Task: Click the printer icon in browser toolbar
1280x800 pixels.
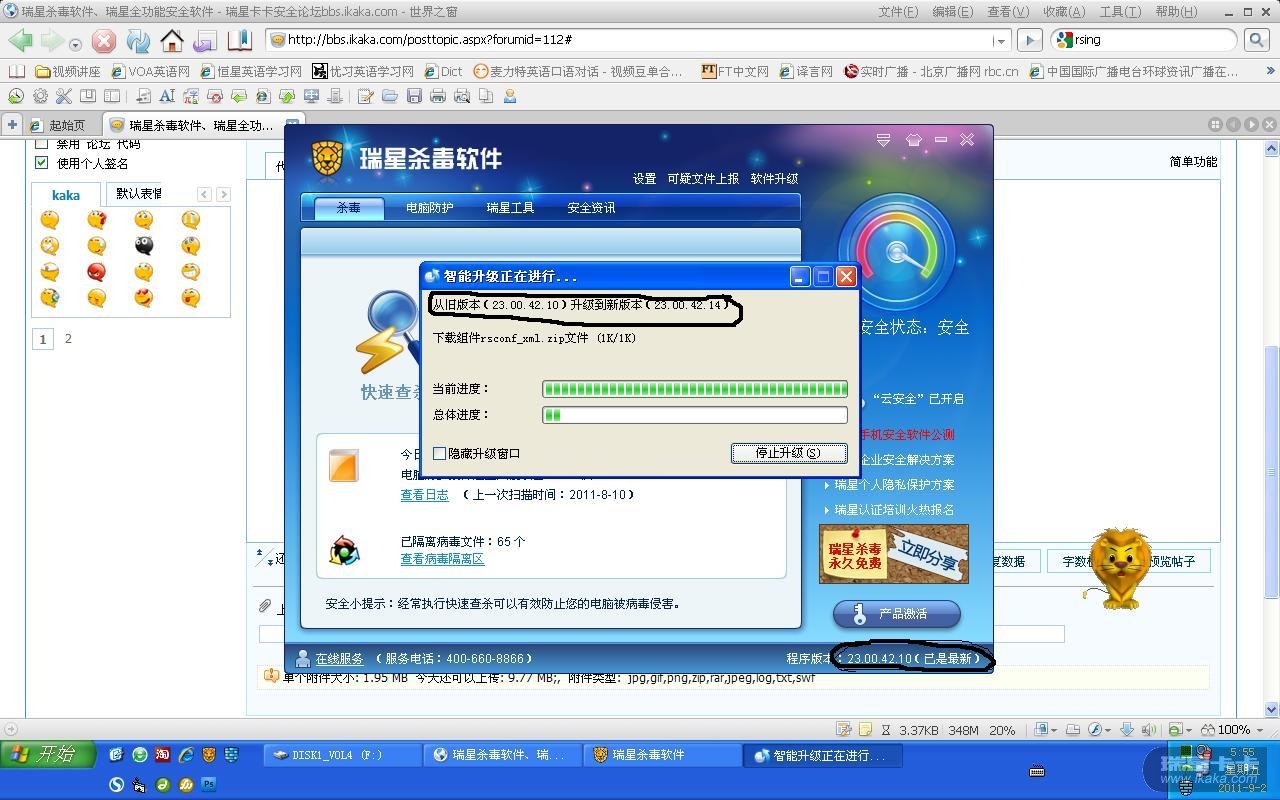Action: (438, 96)
